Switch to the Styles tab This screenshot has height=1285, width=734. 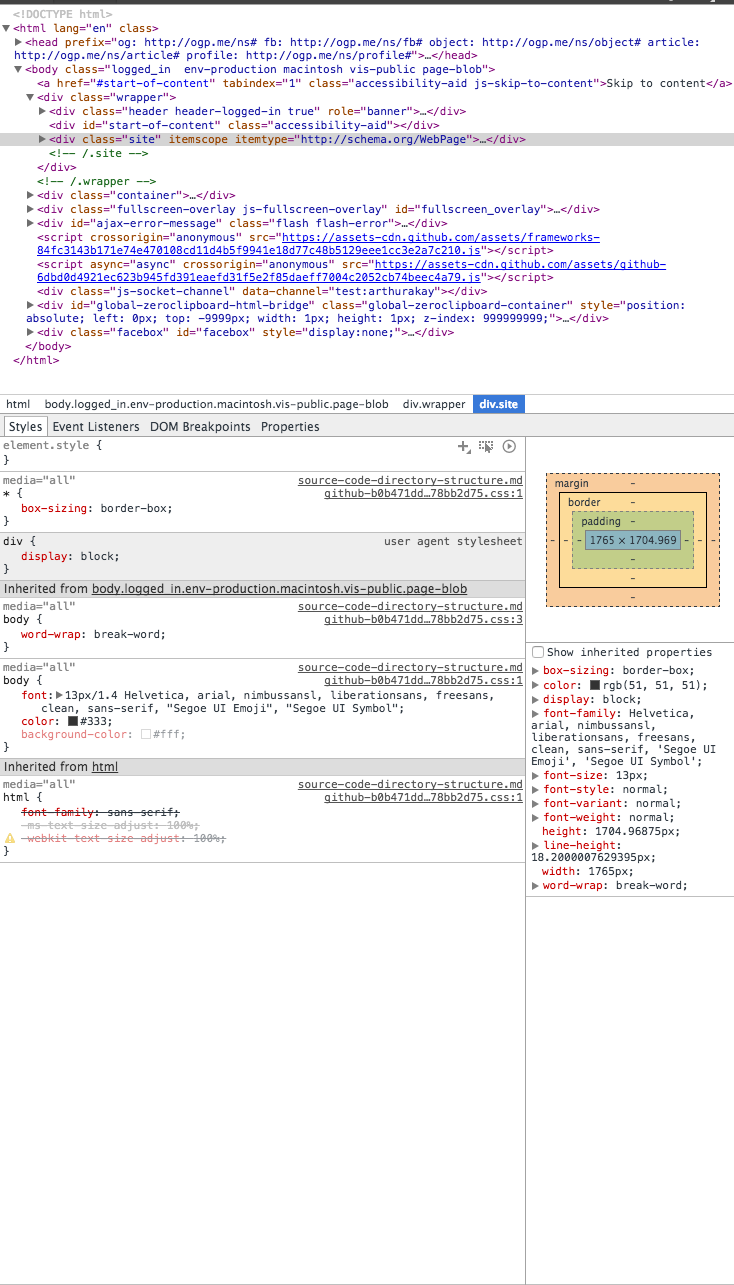(x=26, y=427)
